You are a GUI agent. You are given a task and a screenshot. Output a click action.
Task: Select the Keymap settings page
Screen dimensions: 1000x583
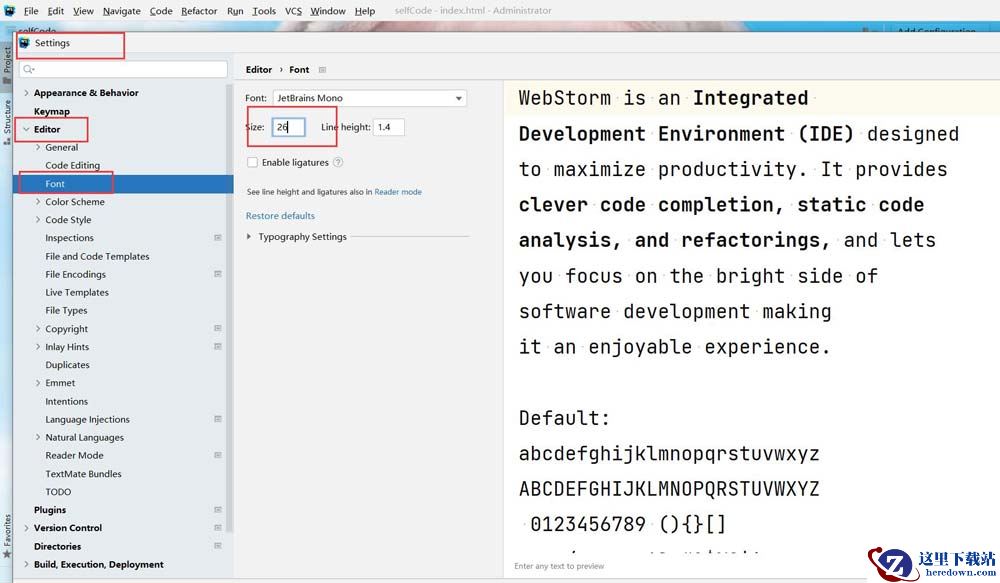coord(52,111)
